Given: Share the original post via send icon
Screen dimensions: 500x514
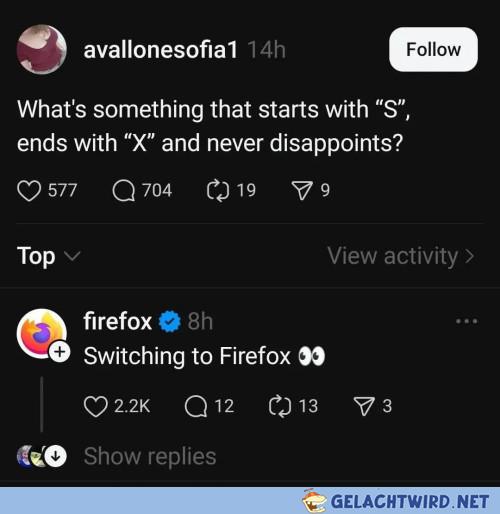Looking at the screenshot, I should coord(302,191).
